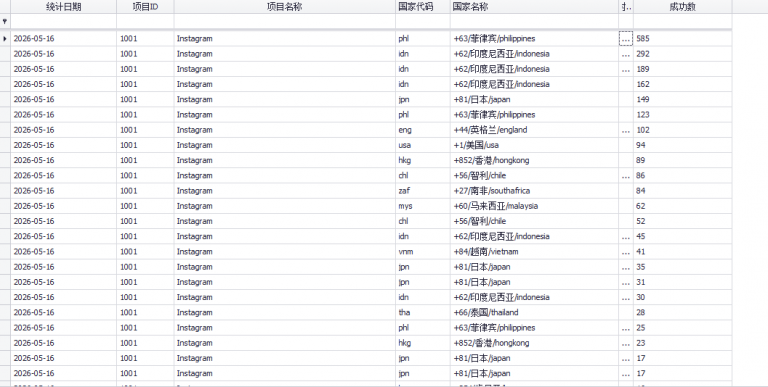Viewport: 768px width, 387px height.
Task: Click the +60/马来西亚/malaysia country cell
Action: coord(534,206)
